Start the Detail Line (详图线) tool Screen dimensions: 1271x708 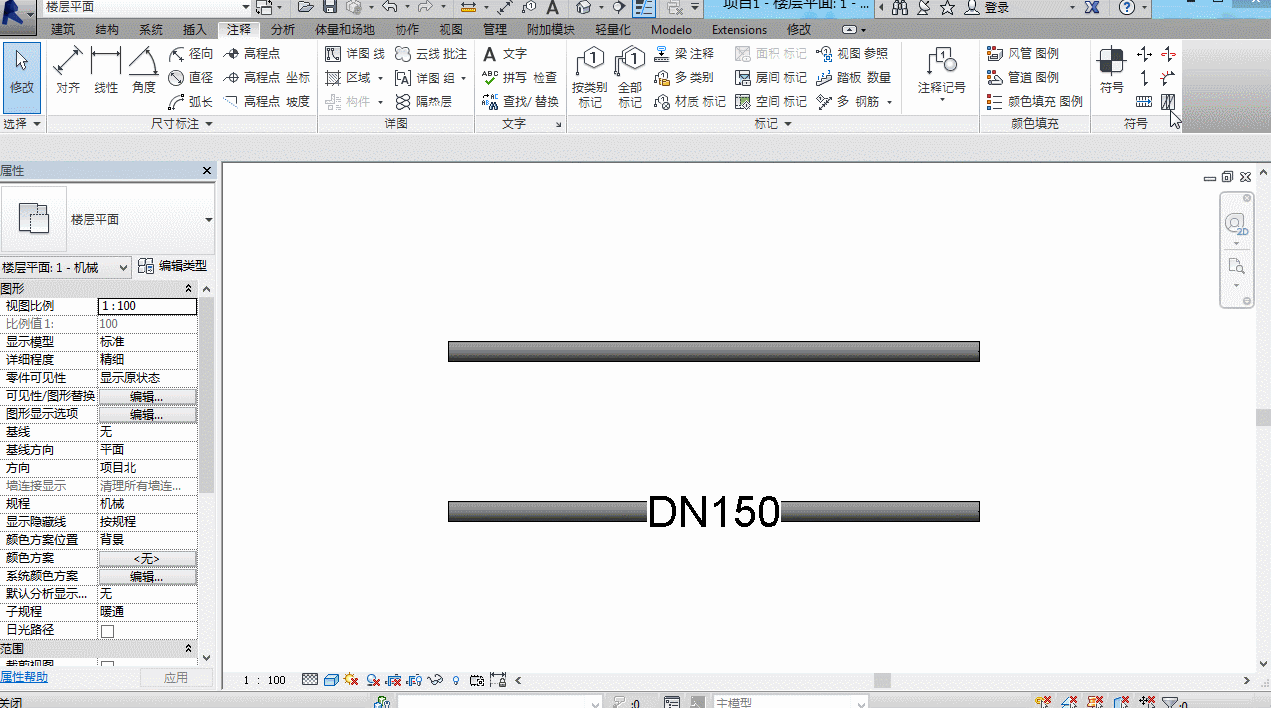(x=355, y=53)
